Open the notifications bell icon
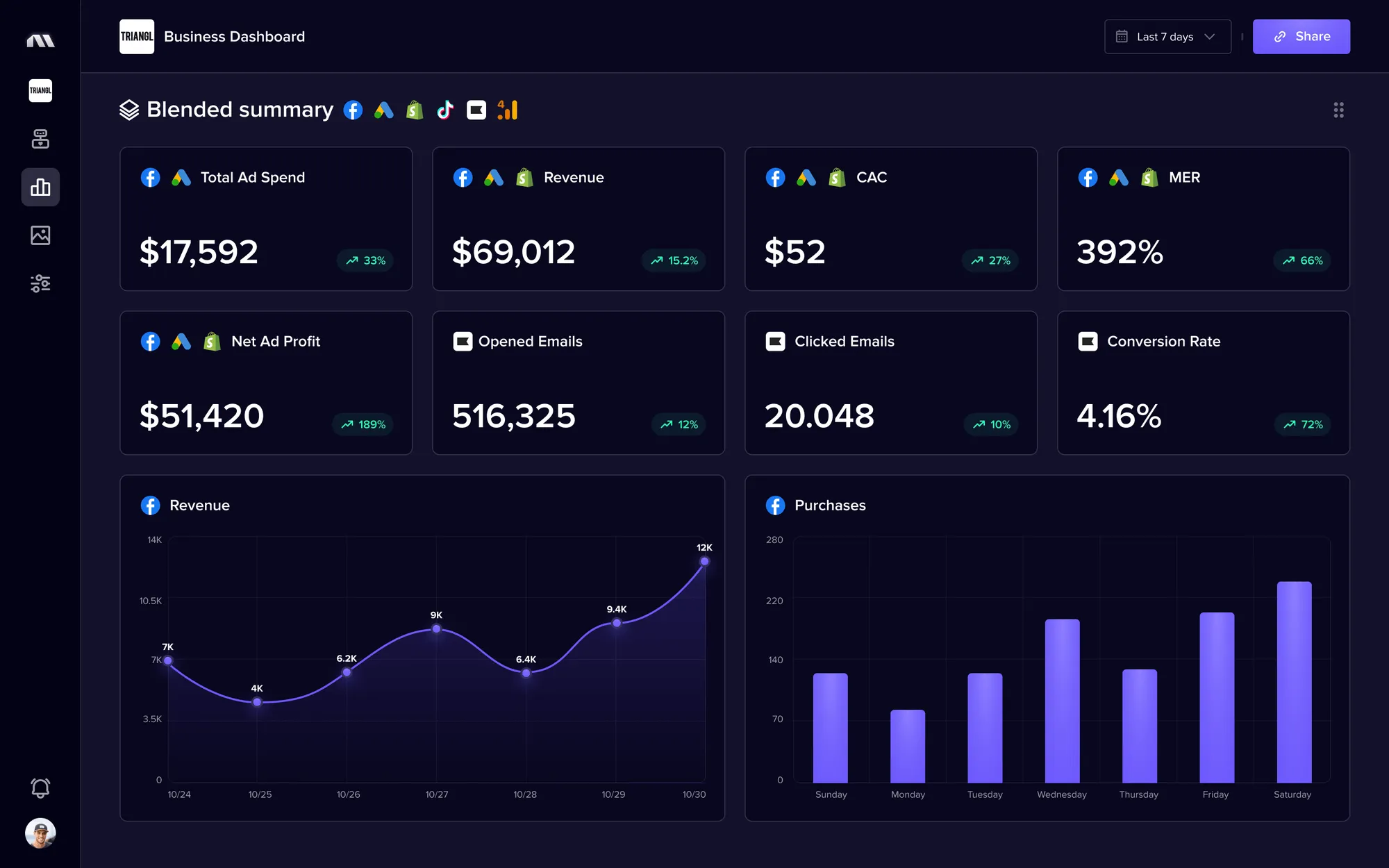Image resolution: width=1389 pixels, height=868 pixels. [40, 787]
